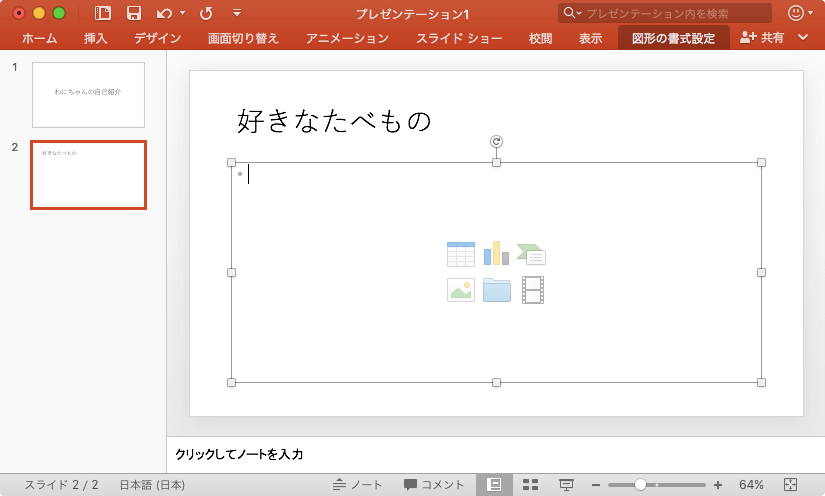
Task: Insert picture from photo browser placeholder icon
Action: [460, 290]
